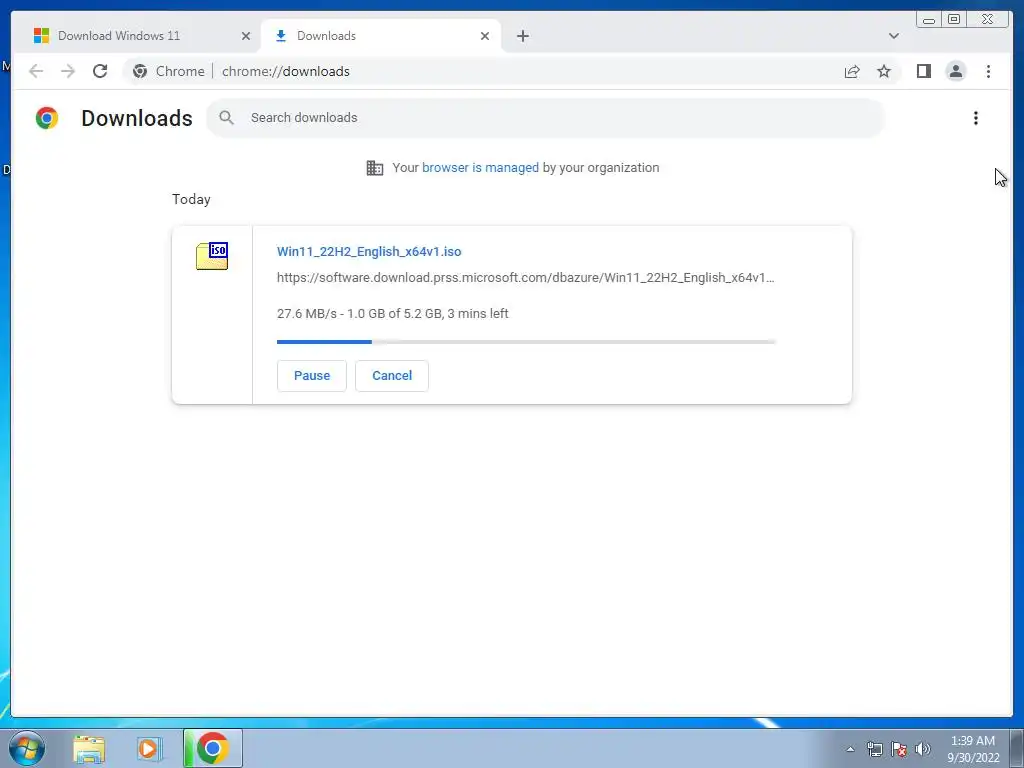Share this page icon in address bar
Image resolution: width=1024 pixels, height=768 pixels.
coord(852,71)
